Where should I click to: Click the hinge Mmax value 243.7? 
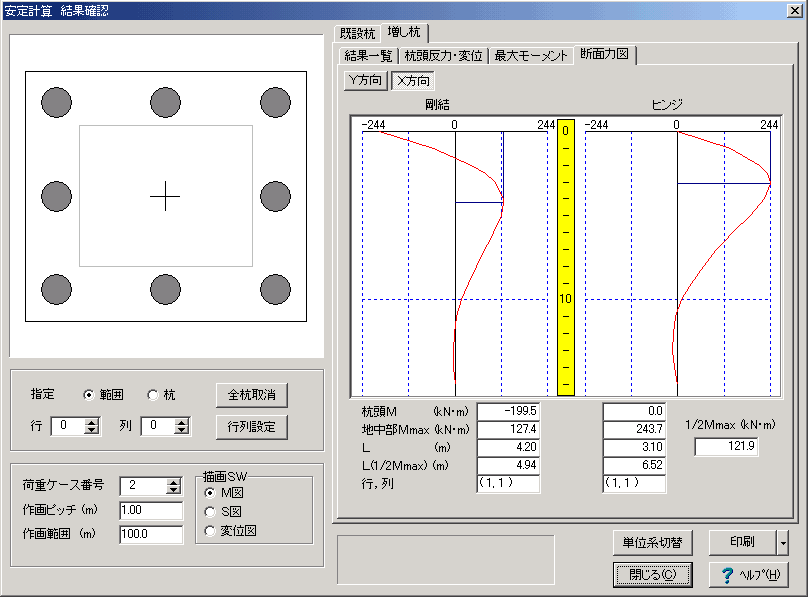(x=634, y=430)
